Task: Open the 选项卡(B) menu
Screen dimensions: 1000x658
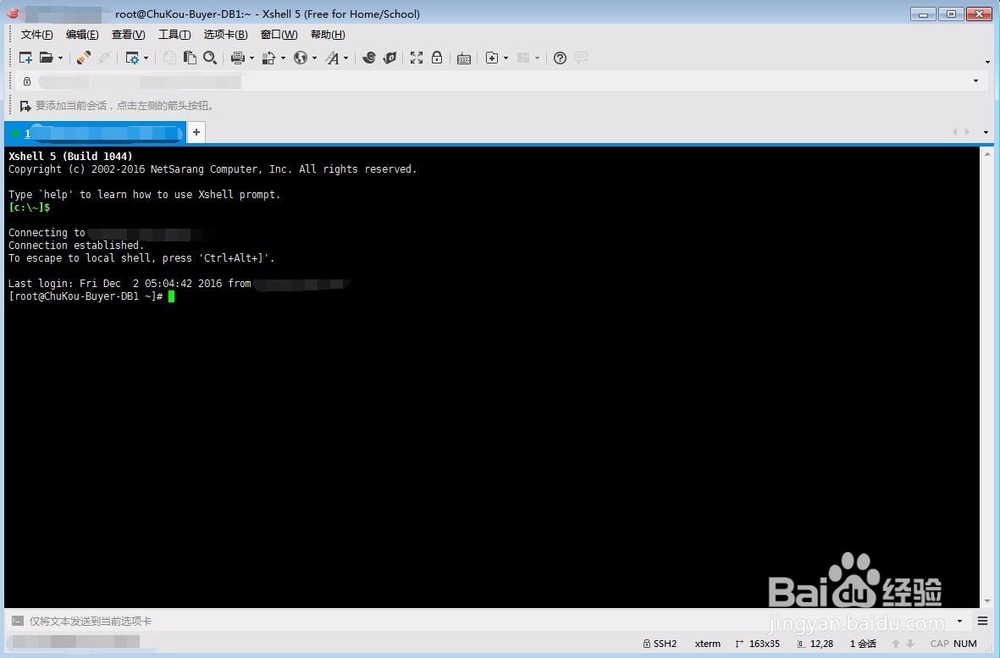Action: click(x=225, y=34)
